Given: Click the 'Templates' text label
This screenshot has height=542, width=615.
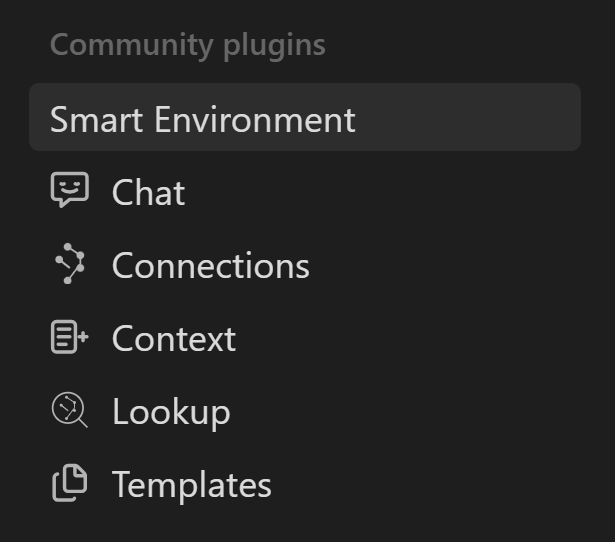Looking at the screenshot, I should 191,484.
